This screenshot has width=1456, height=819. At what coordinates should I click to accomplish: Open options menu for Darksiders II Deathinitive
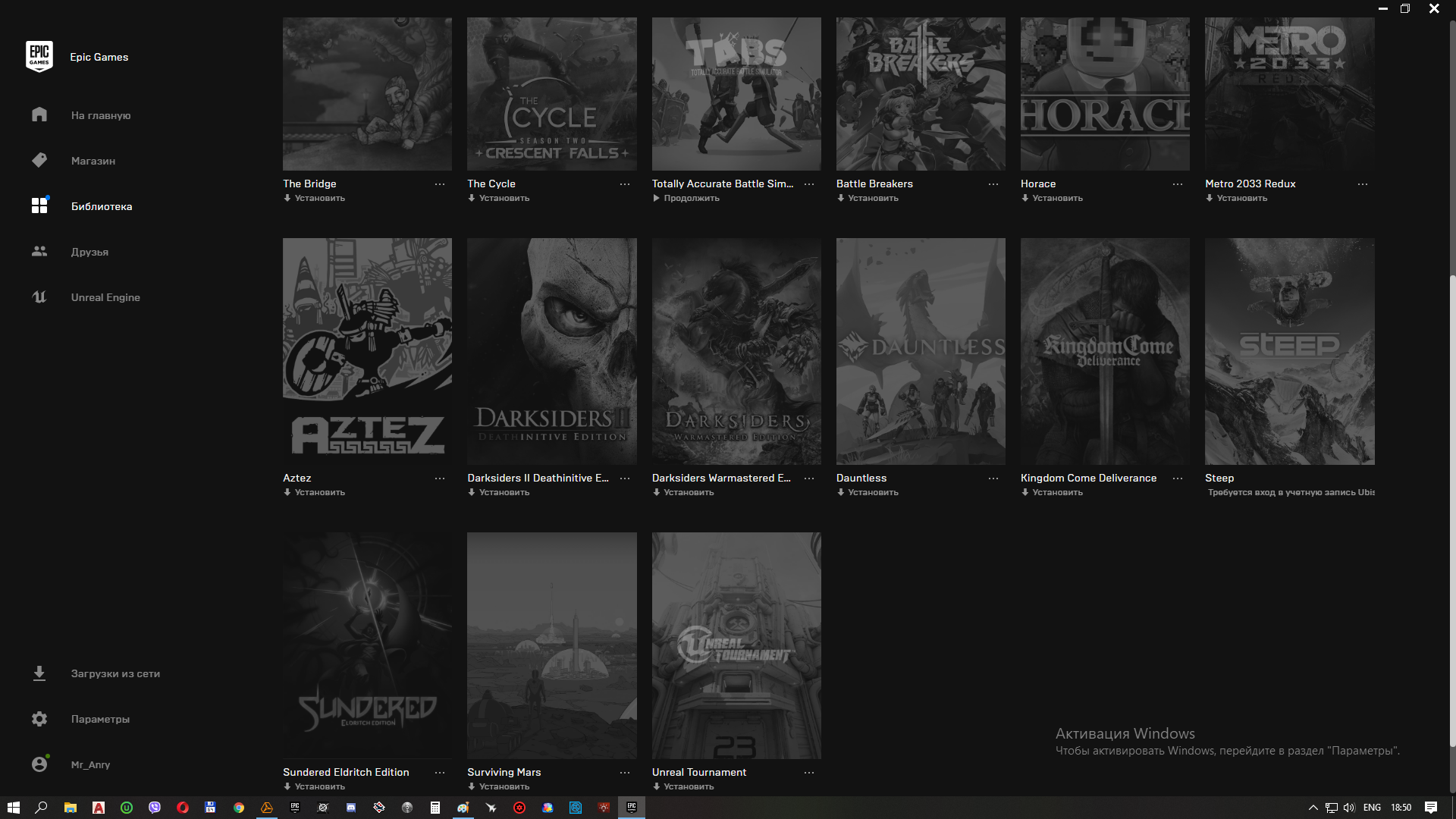tap(625, 479)
